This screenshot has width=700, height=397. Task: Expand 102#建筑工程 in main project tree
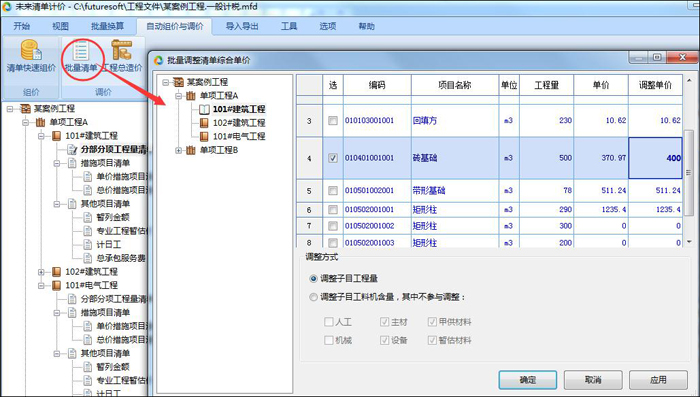42,272
